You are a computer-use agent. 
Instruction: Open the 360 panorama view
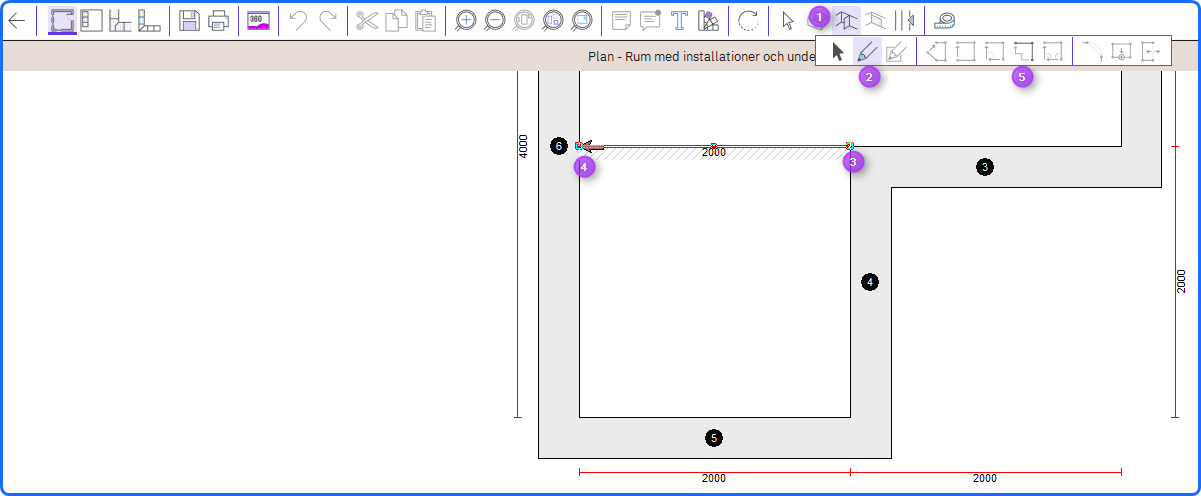(x=259, y=20)
